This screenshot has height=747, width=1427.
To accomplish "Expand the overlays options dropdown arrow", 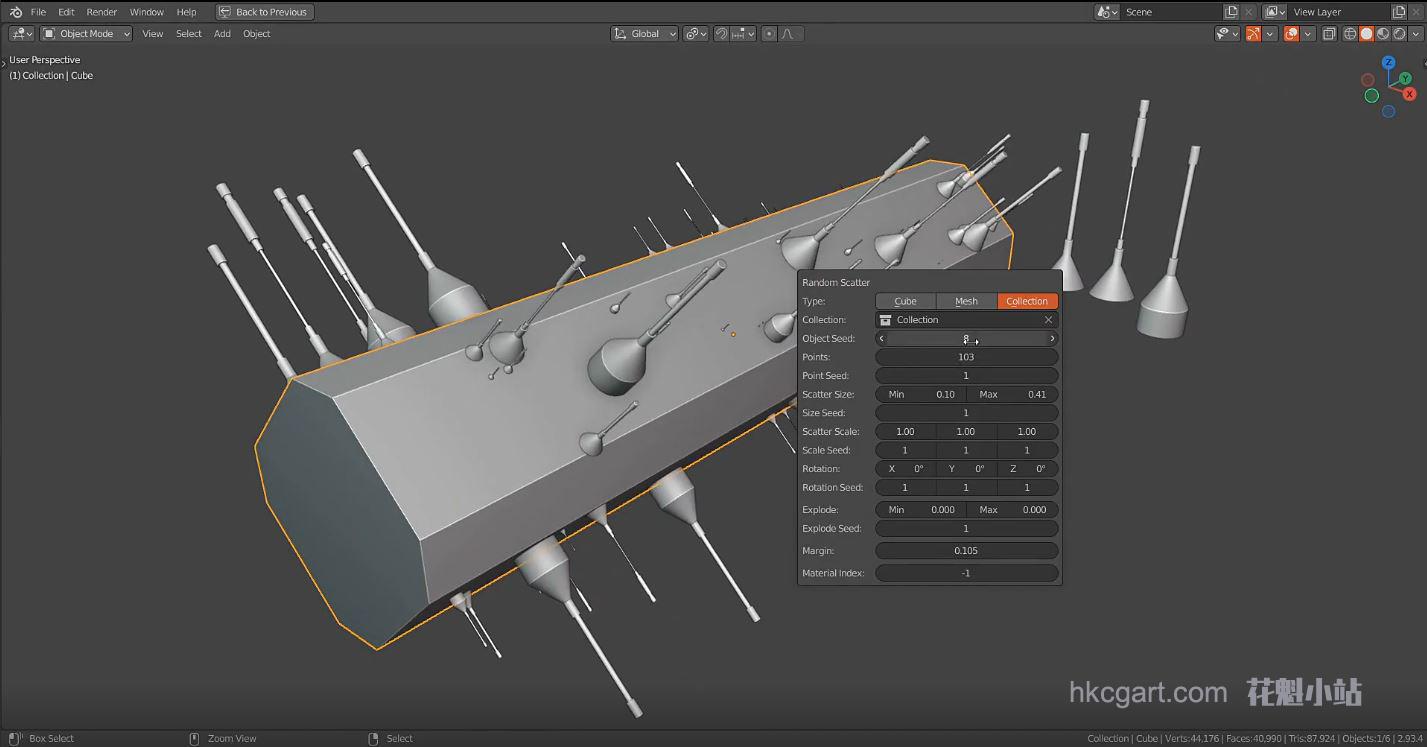I will point(1308,33).
